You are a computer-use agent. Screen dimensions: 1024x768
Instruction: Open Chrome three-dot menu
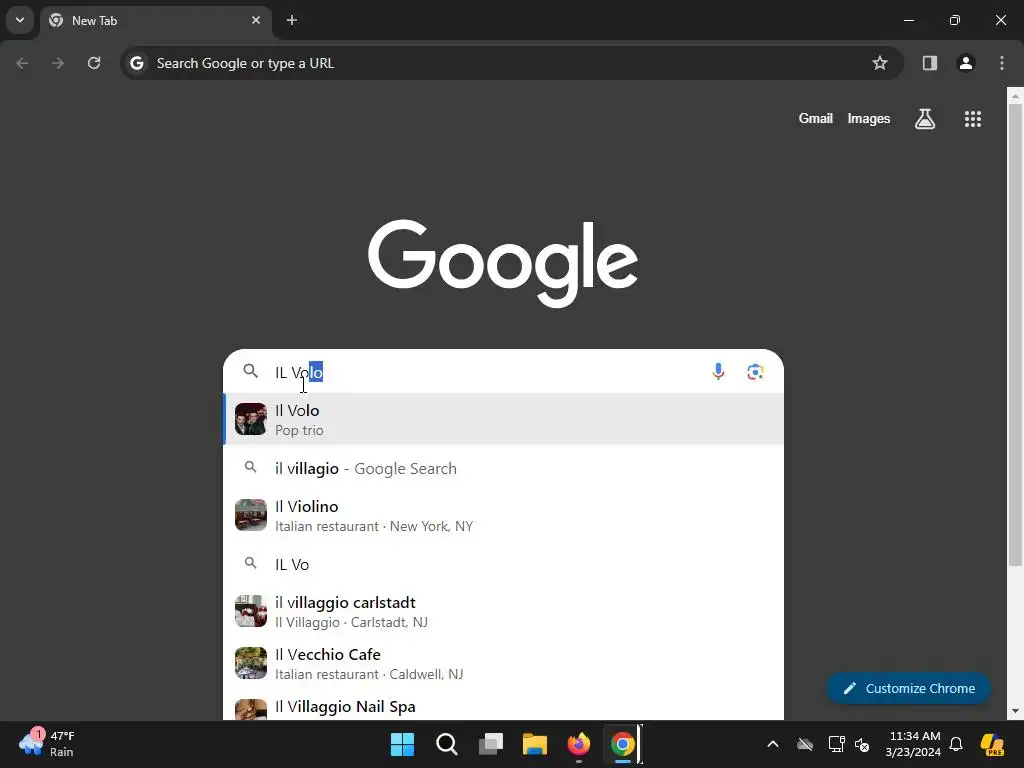[1001, 63]
